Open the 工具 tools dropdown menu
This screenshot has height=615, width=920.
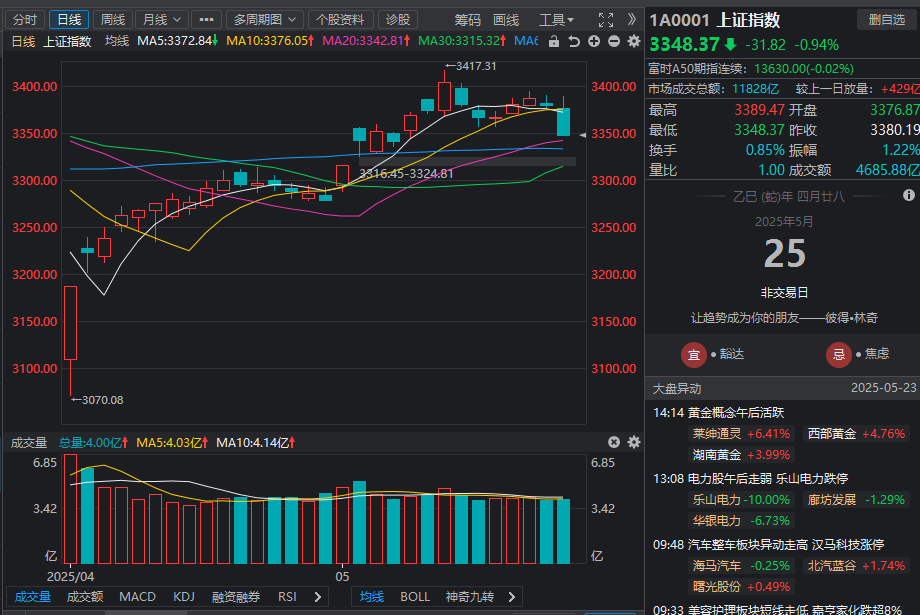click(556, 19)
